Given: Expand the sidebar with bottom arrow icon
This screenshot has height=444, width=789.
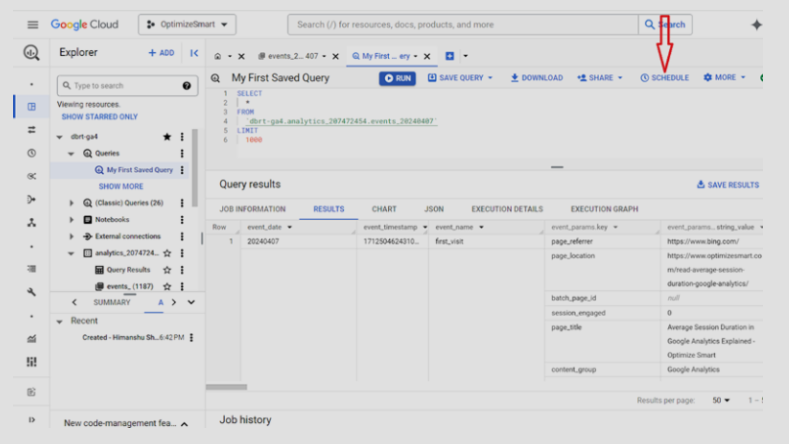Looking at the screenshot, I should click(32, 420).
